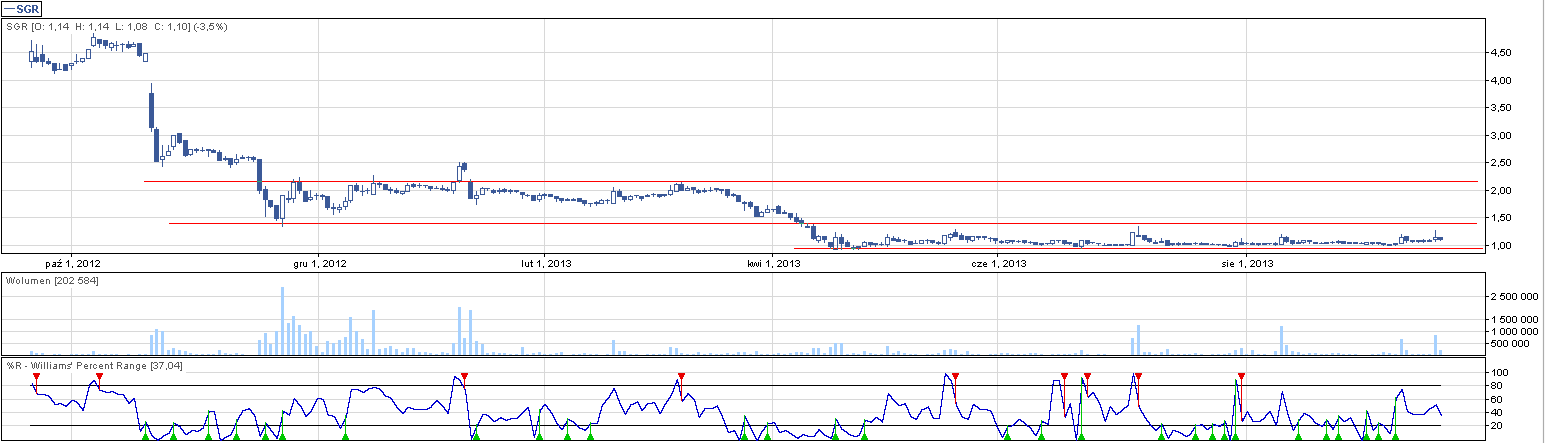The width and height of the screenshot is (1545, 443).
Task: Click the 40 level on Williams %R axis
Action: click(x=1497, y=412)
